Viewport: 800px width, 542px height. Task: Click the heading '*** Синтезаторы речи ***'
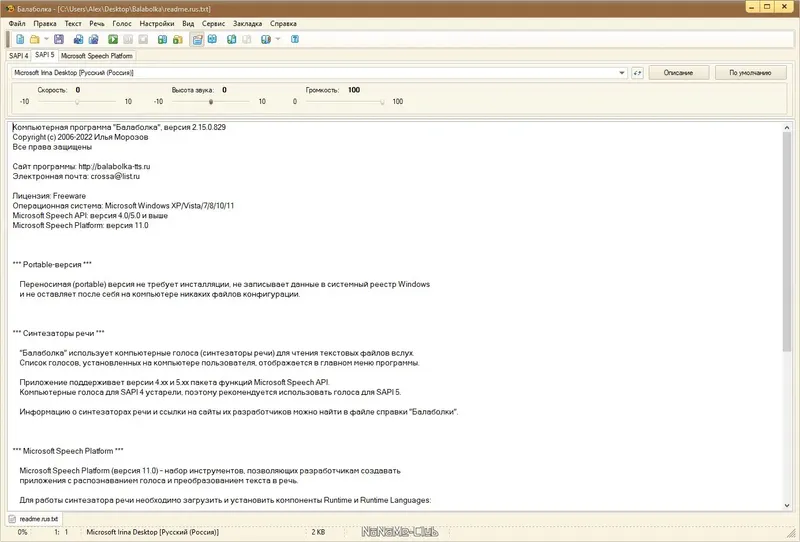click(58, 333)
